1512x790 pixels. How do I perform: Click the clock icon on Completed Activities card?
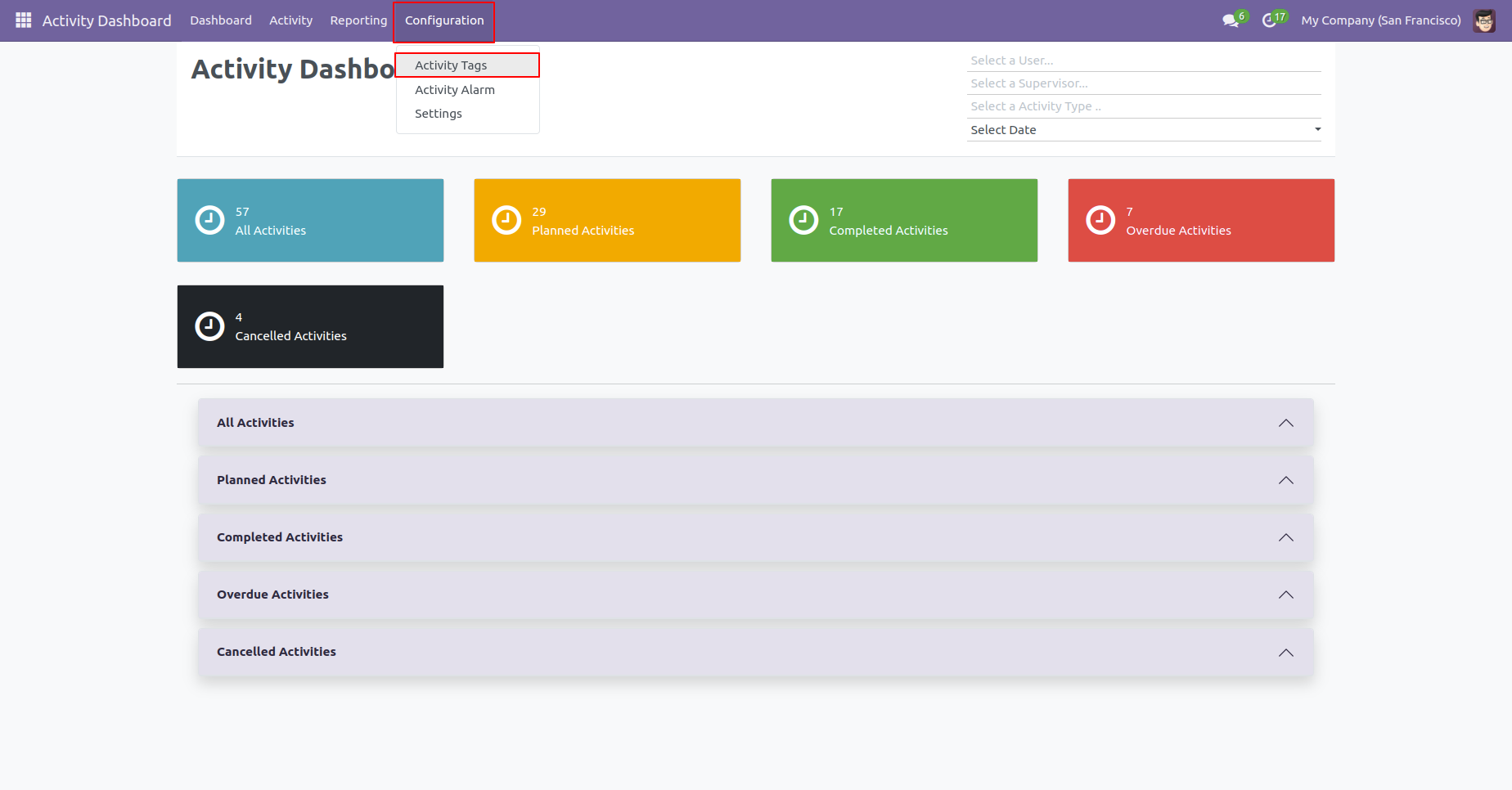click(803, 220)
